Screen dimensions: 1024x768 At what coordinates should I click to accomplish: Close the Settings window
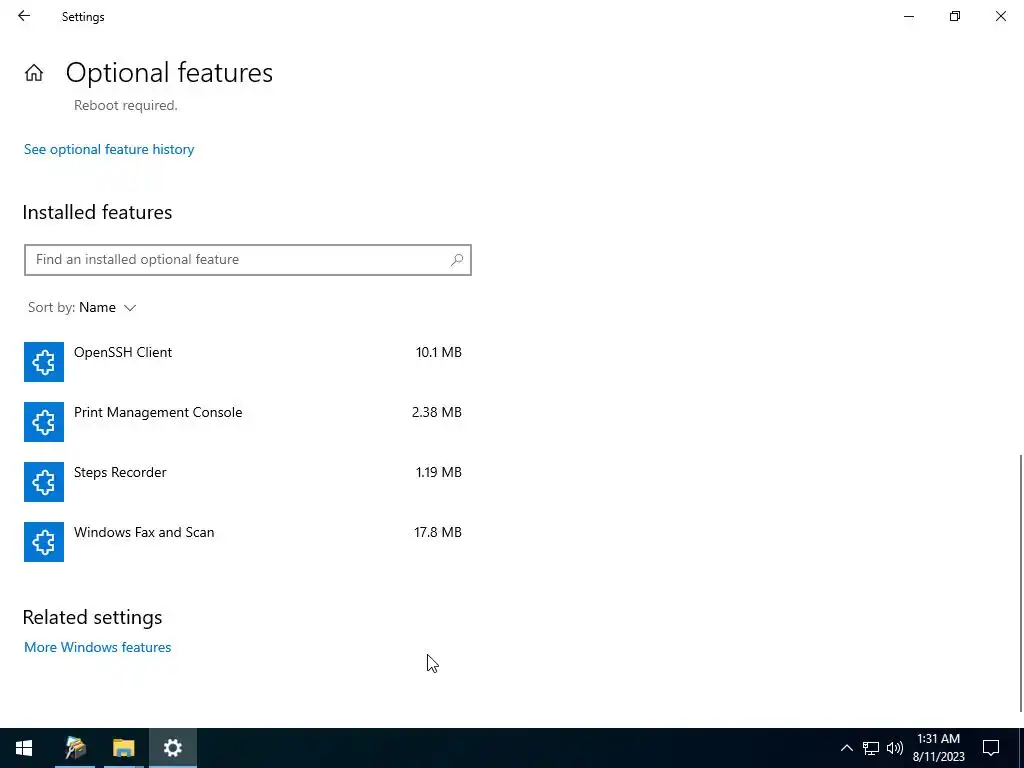pyautogui.click(x=1000, y=16)
